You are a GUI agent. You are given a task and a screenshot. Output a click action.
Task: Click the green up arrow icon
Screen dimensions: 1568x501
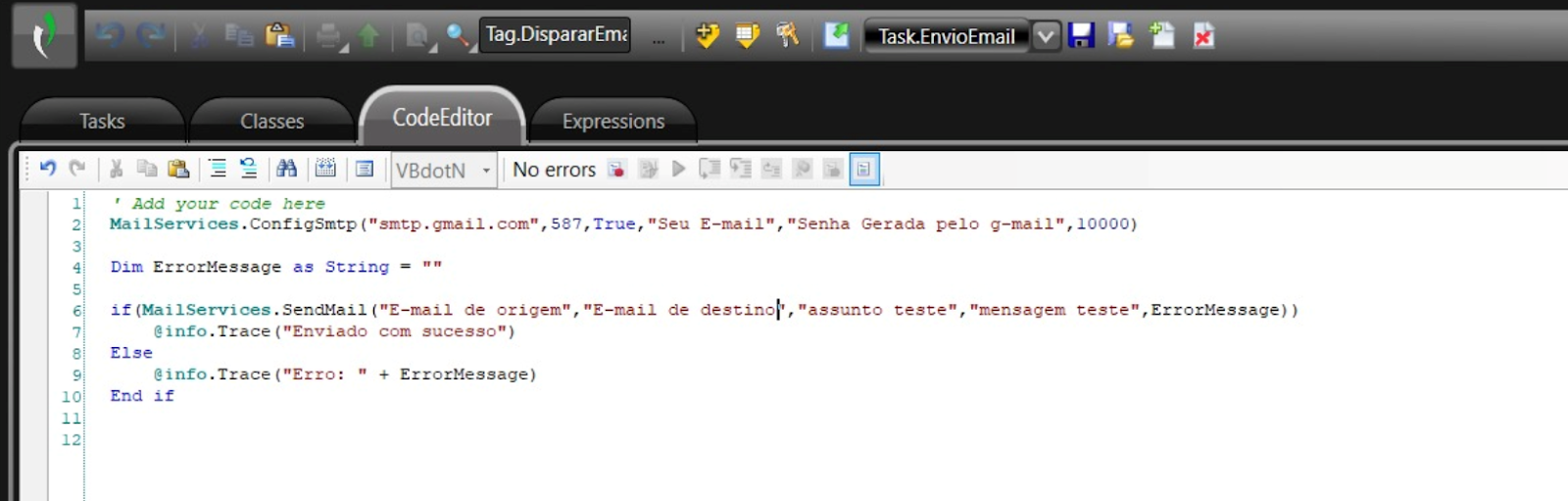click(368, 36)
